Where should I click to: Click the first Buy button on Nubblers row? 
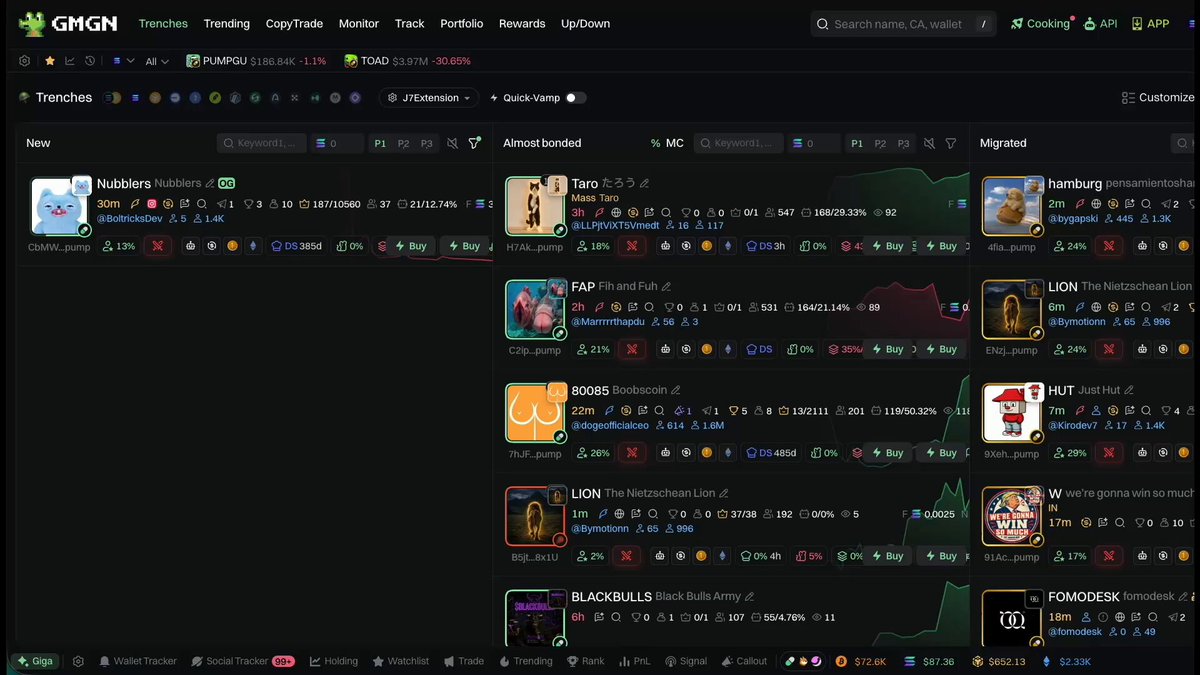click(x=411, y=246)
